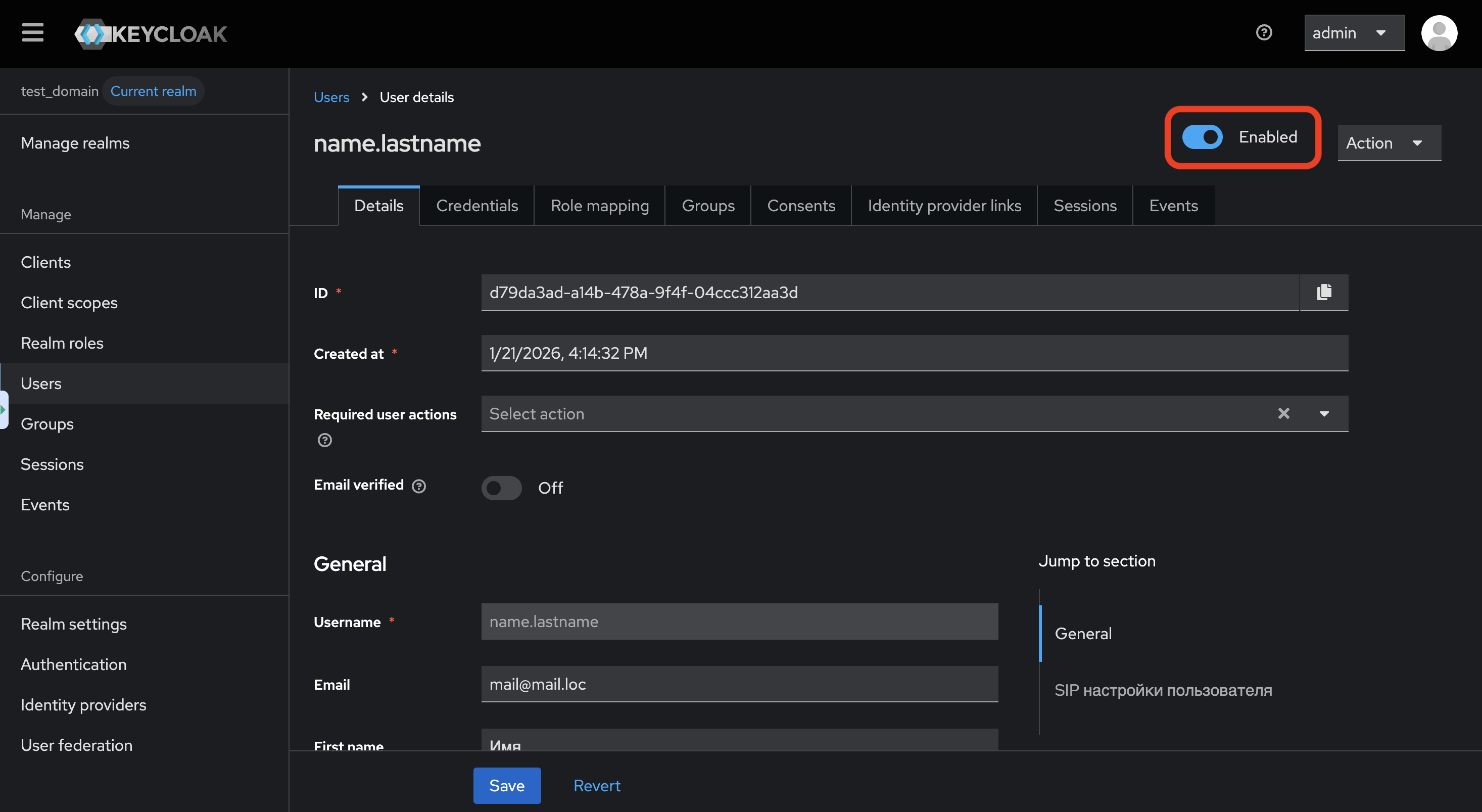Expand the Select action dropdown arrow
Viewport: 1482px width, 812px height.
coord(1324,414)
